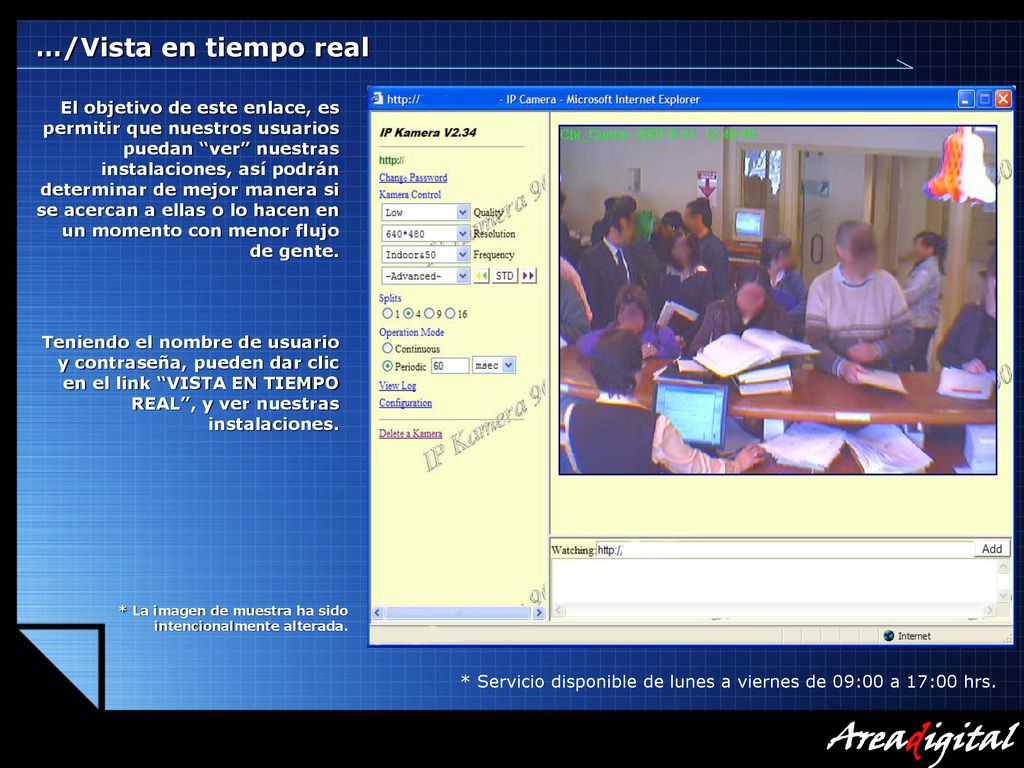This screenshot has height=768, width=1024.
Task: Open the Change Password link
Action: (413, 178)
